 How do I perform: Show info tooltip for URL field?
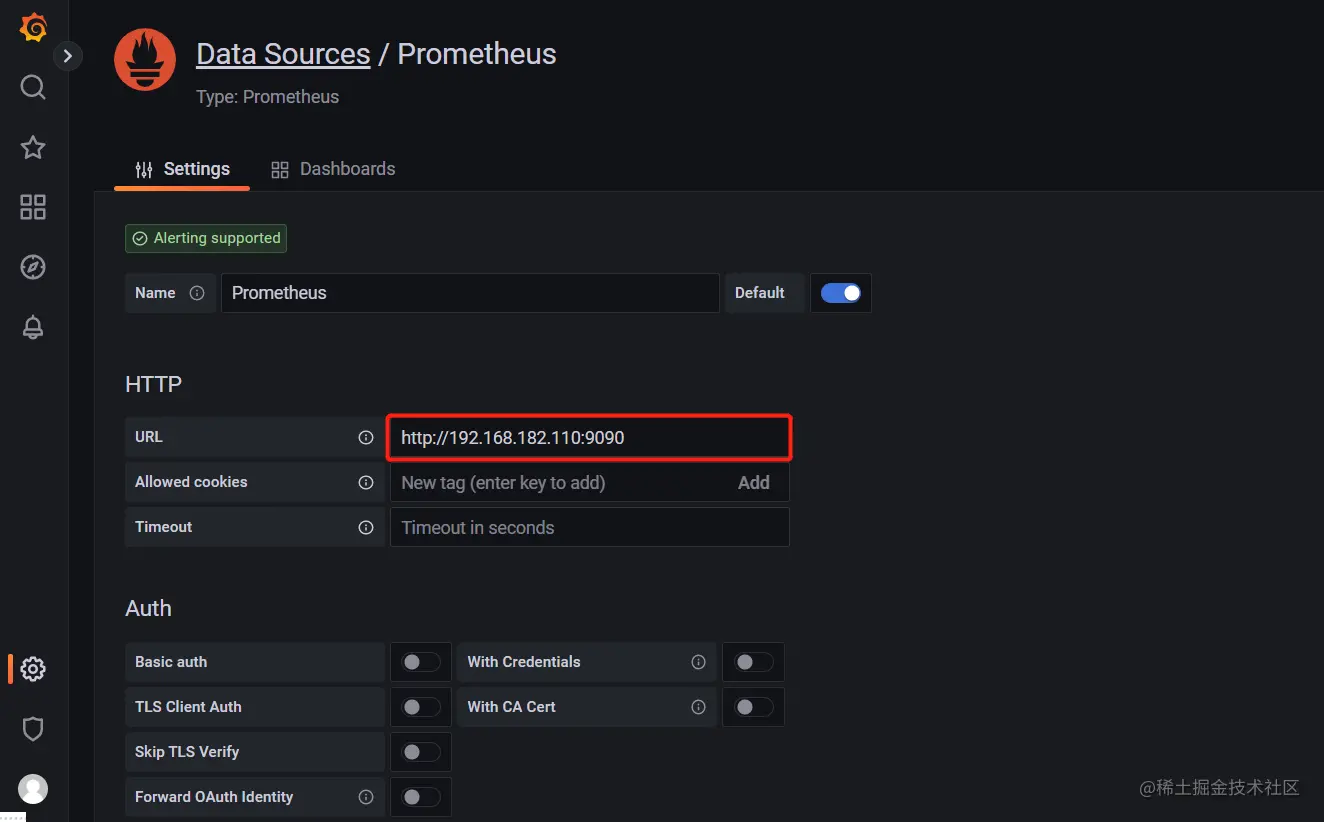366,438
